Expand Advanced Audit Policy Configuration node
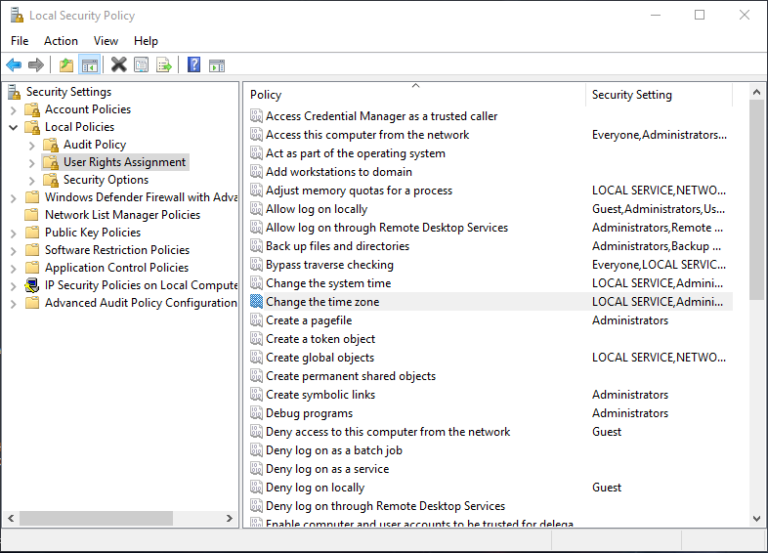The image size is (768, 553). (x=13, y=303)
